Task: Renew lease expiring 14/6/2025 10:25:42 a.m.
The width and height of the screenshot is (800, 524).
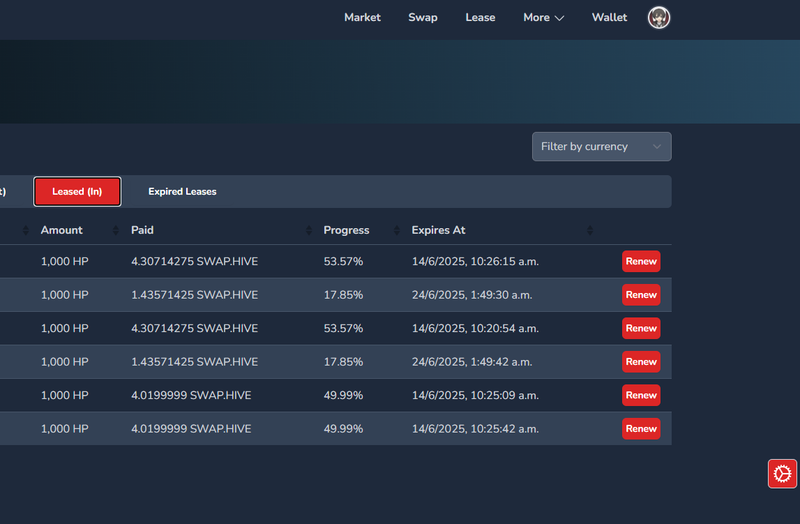Action: click(641, 429)
